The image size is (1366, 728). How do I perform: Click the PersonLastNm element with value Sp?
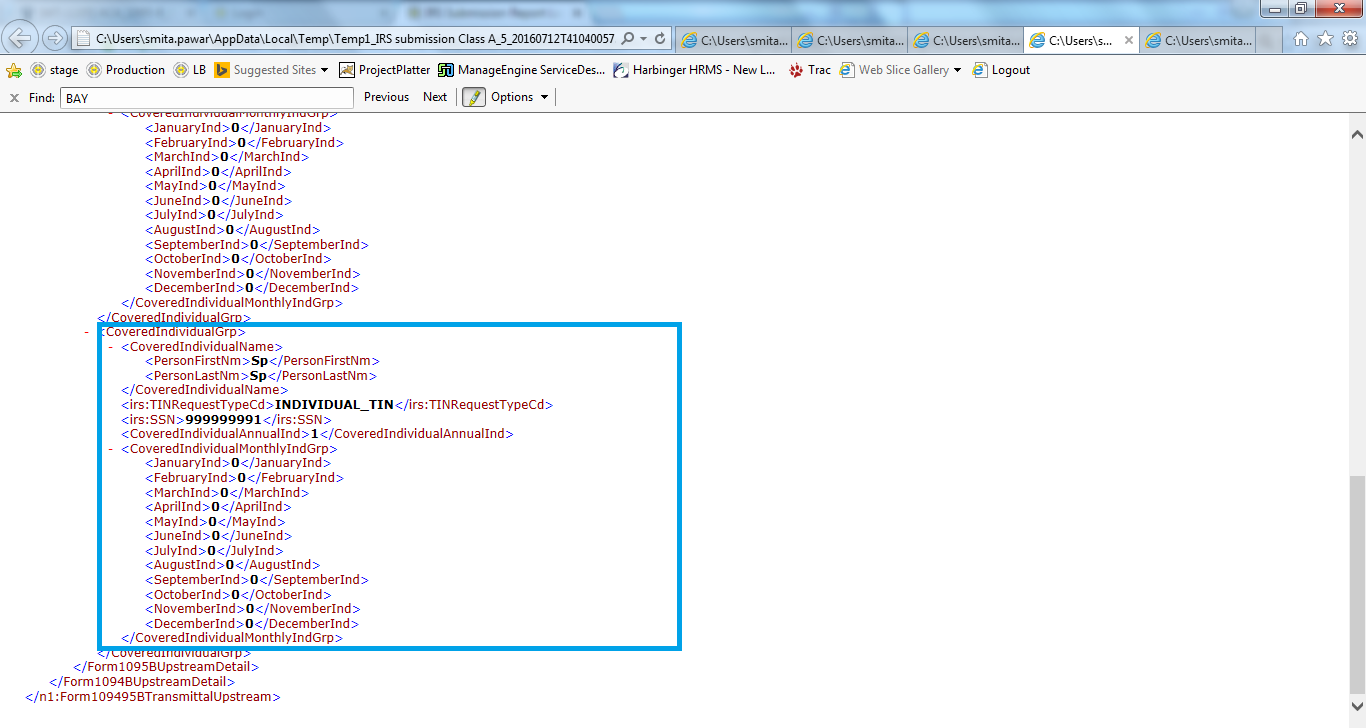[x=260, y=375]
